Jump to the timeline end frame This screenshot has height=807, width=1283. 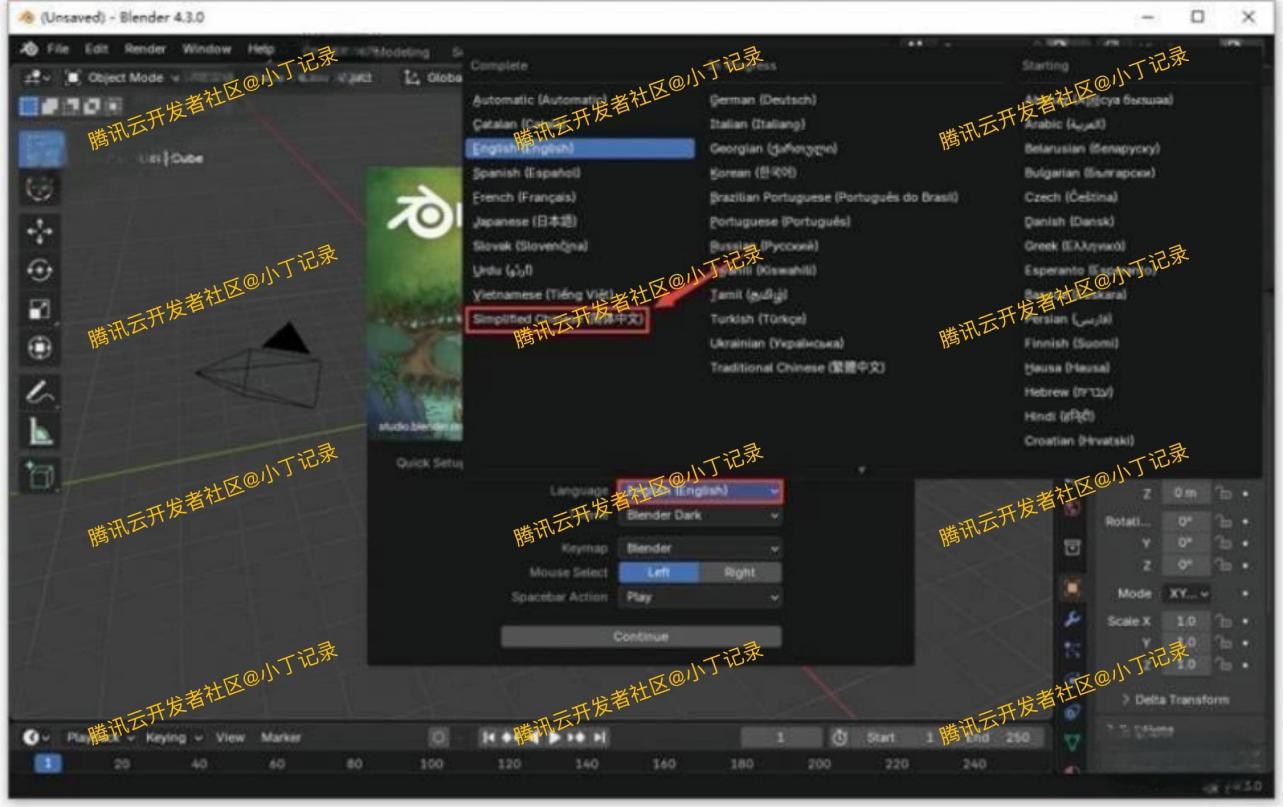coord(601,738)
